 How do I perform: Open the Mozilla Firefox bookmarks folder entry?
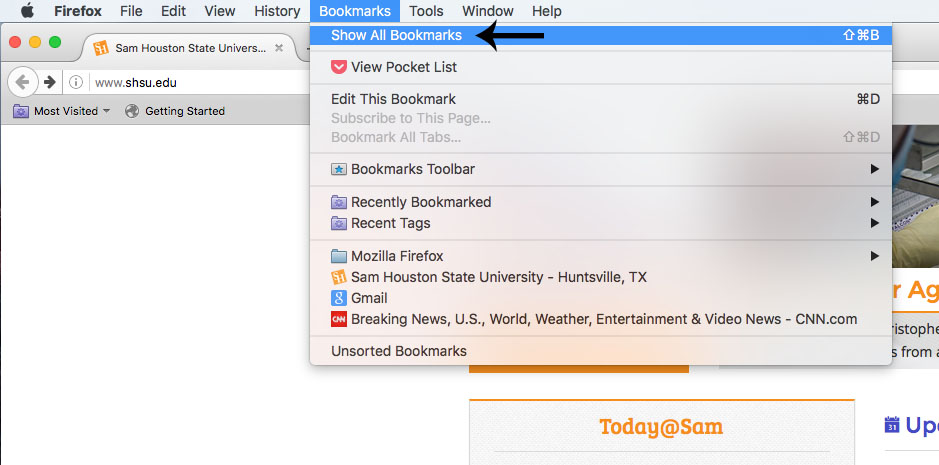click(x=601, y=256)
